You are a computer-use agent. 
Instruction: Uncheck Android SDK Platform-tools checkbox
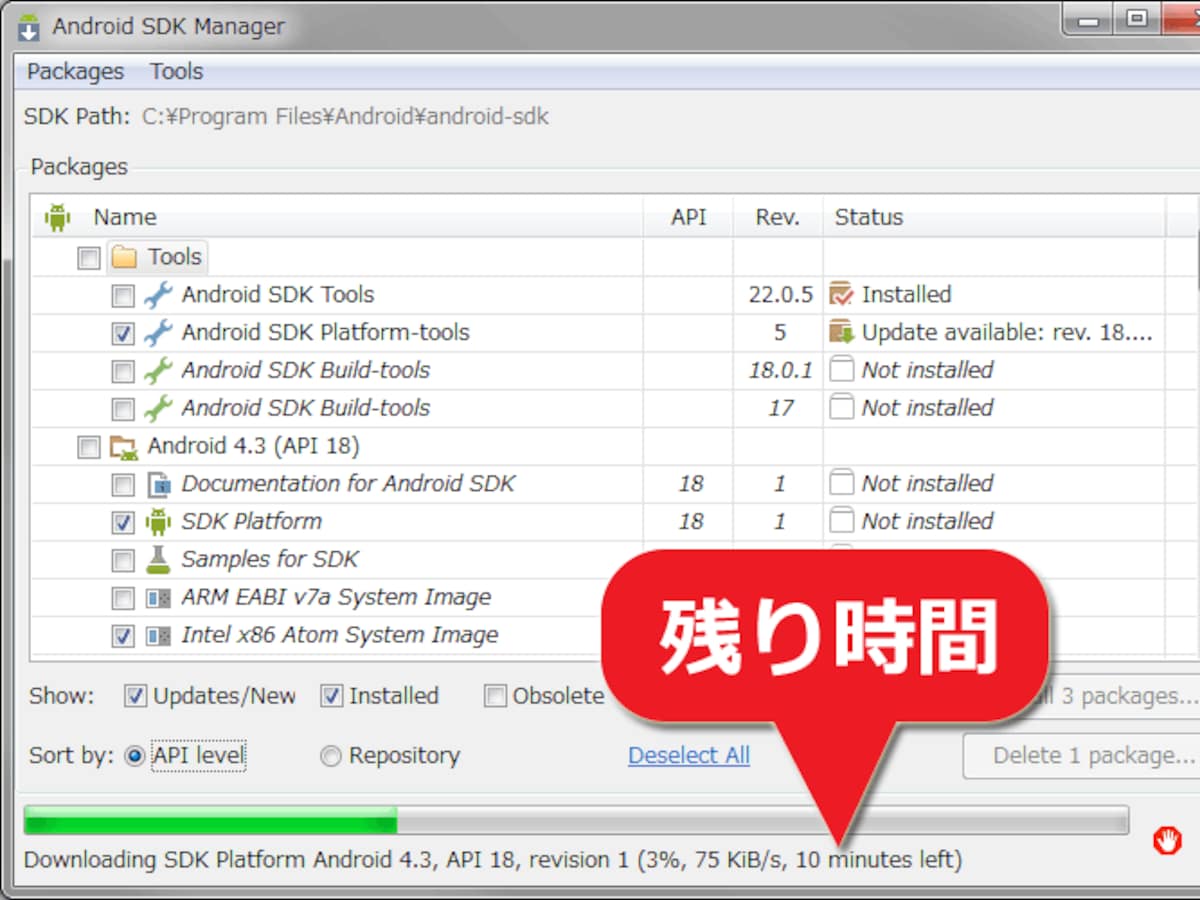coord(122,334)
